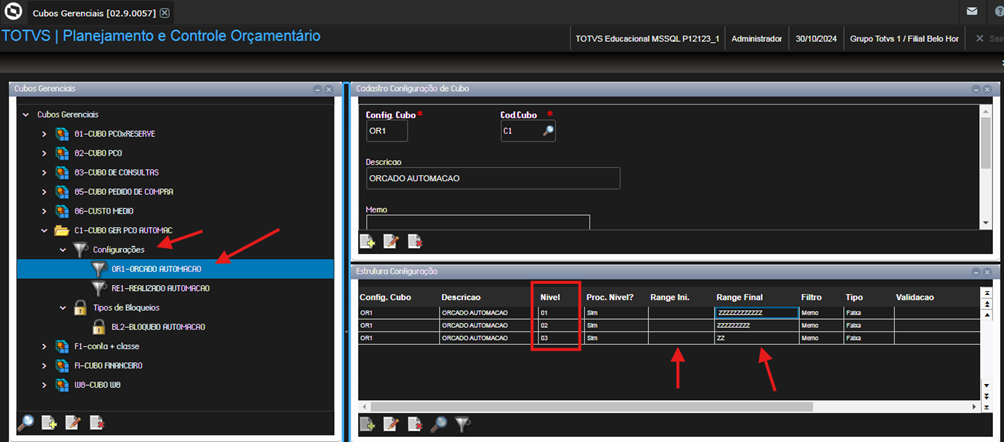Click TOTVS Educacional MSSQL P12123_1 environment label

(x=647, y=38)
